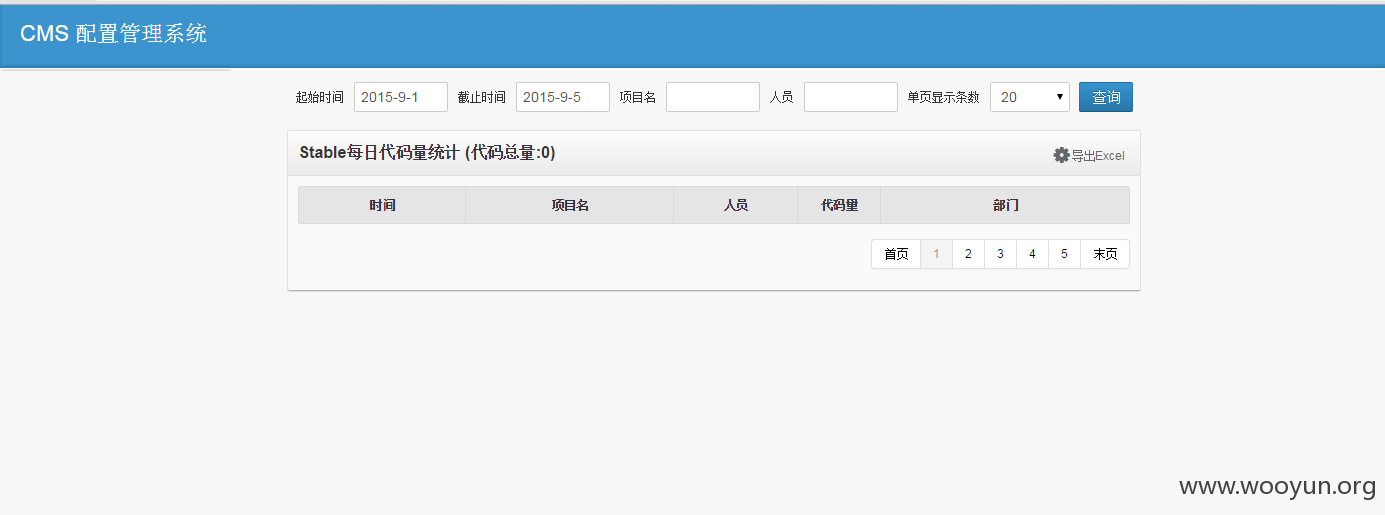Viewport: 1385px width, 515px height.
Task: Jump to 末页 last page
Action: tap(1105, 254)
